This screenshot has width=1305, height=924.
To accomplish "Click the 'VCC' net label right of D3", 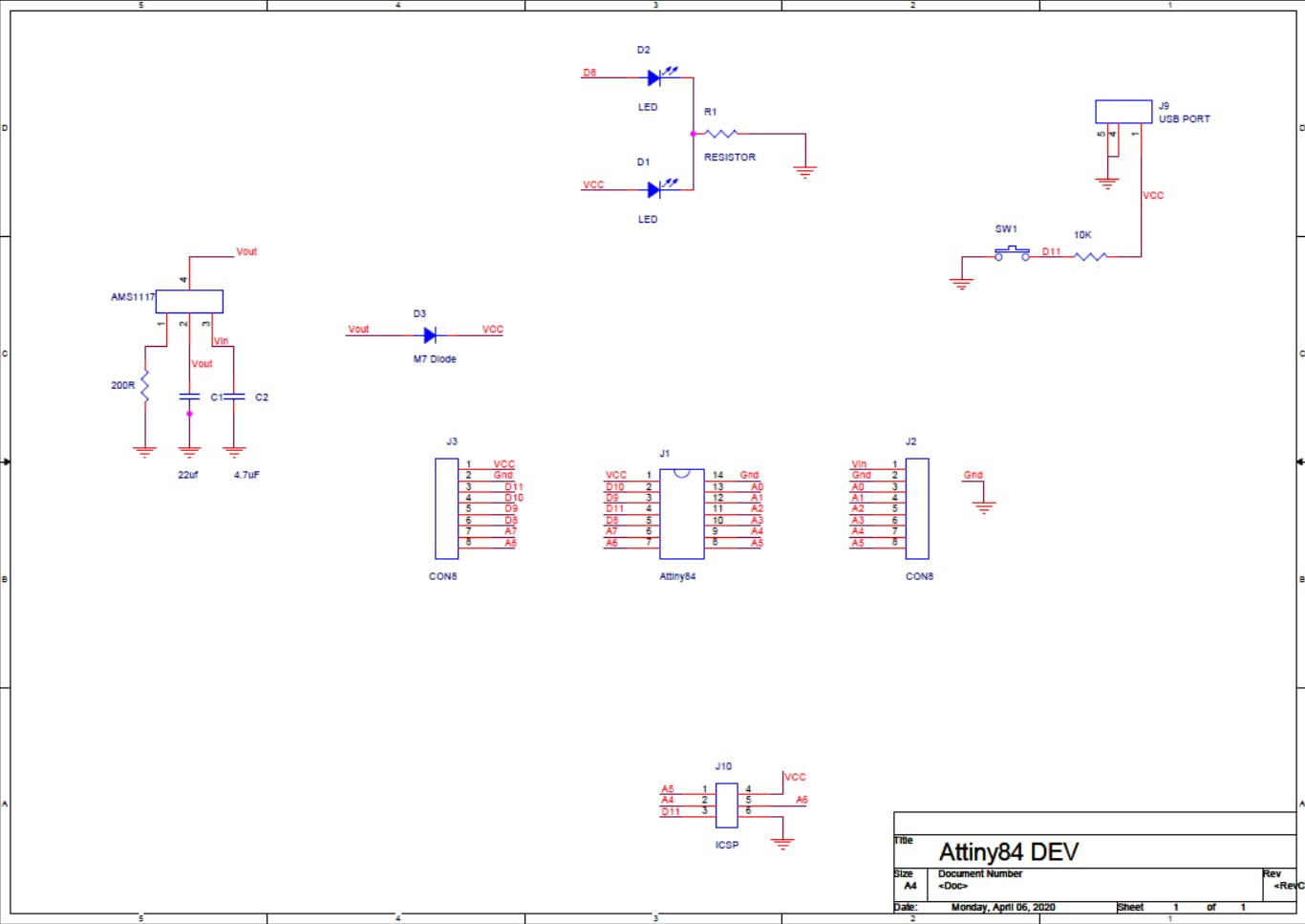I will pos(493,330).
